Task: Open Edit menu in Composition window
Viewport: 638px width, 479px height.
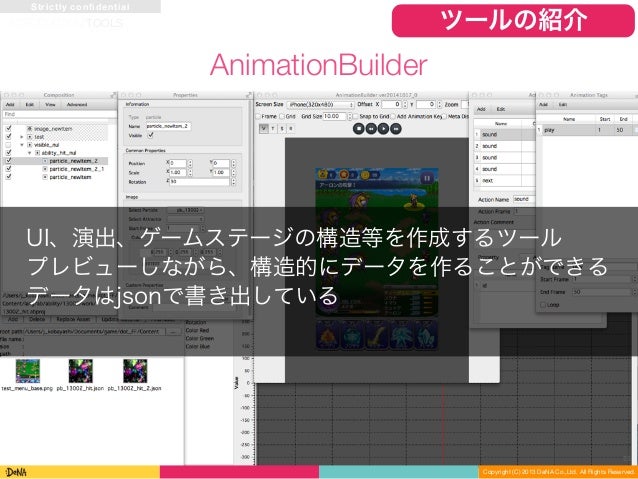Action: (30, 105)
